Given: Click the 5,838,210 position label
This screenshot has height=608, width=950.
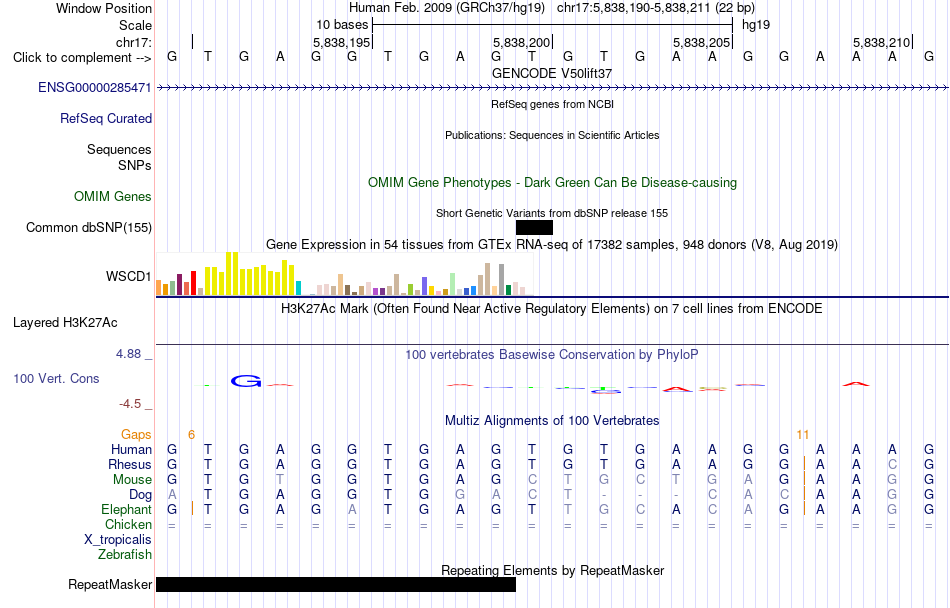Looking at the screenshot, I should tap(882, 42).
